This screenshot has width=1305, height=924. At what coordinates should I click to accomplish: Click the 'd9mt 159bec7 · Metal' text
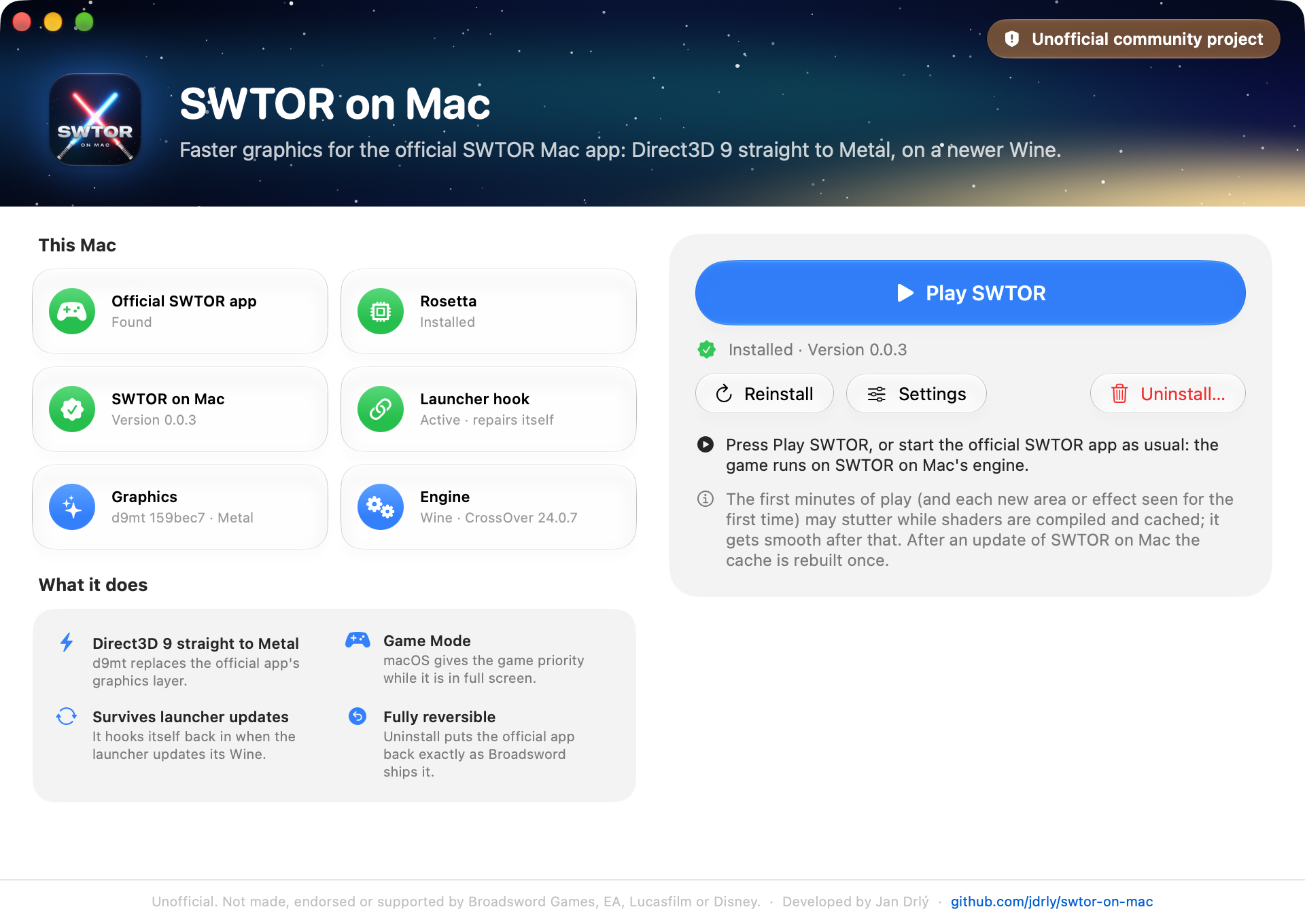point(182,518)
